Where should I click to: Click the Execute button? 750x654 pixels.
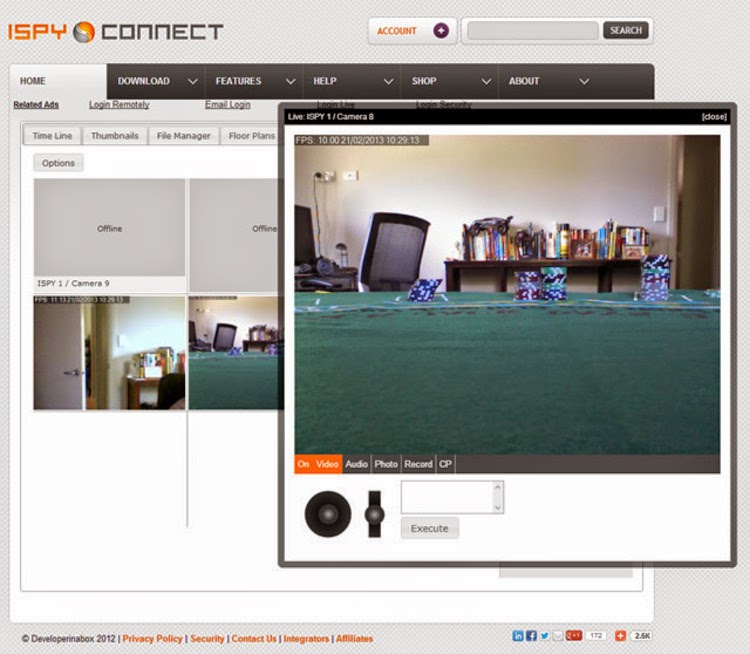pos(430,528)
